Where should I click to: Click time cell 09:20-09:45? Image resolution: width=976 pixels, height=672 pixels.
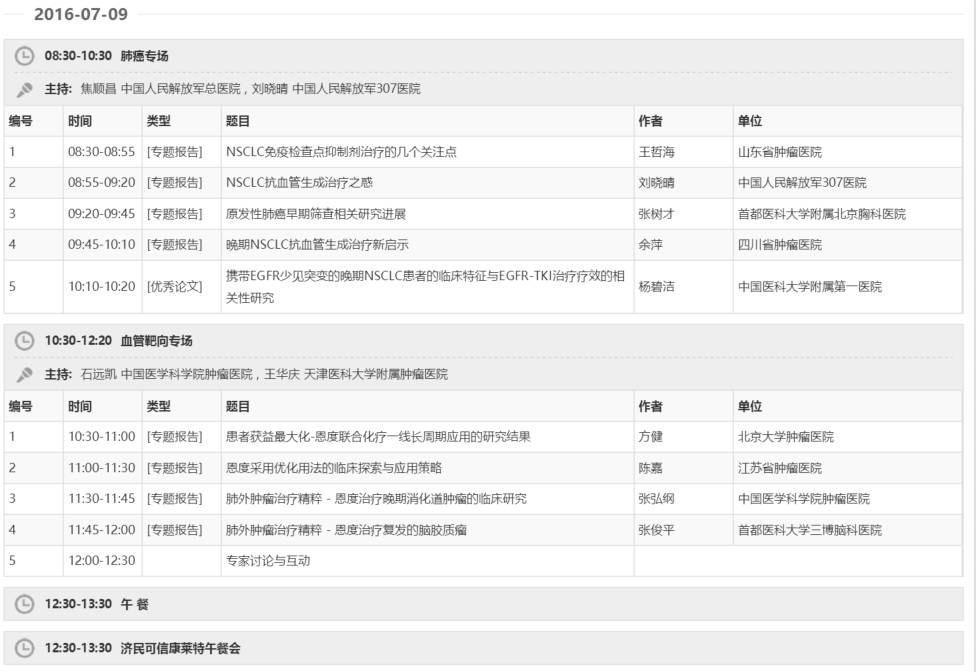click(101, 214)
